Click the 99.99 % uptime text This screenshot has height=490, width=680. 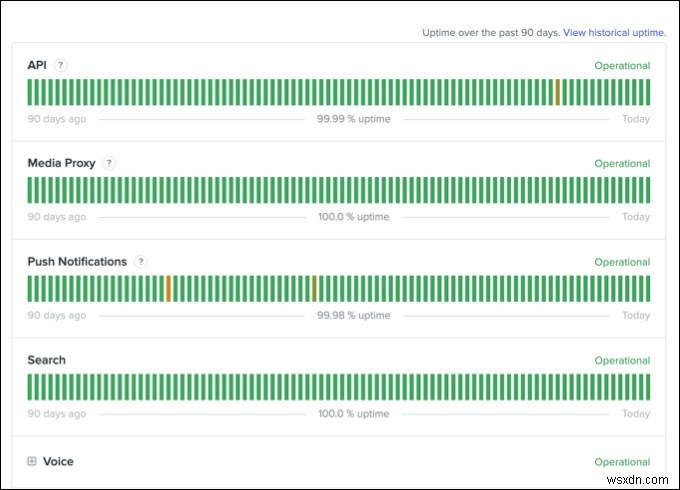pos(353,119)
